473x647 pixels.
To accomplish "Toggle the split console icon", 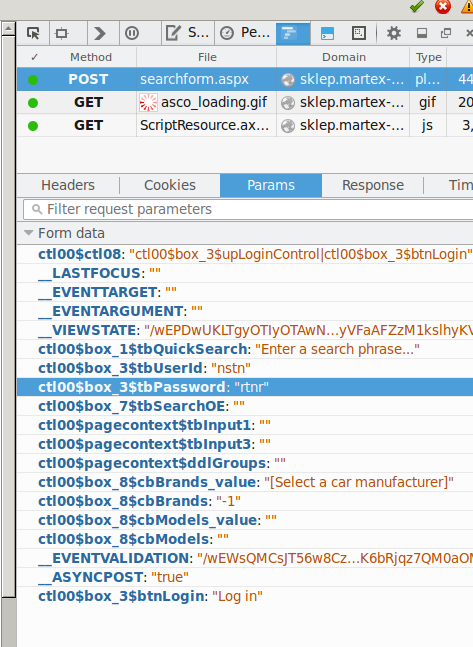I will pos(327,33).
